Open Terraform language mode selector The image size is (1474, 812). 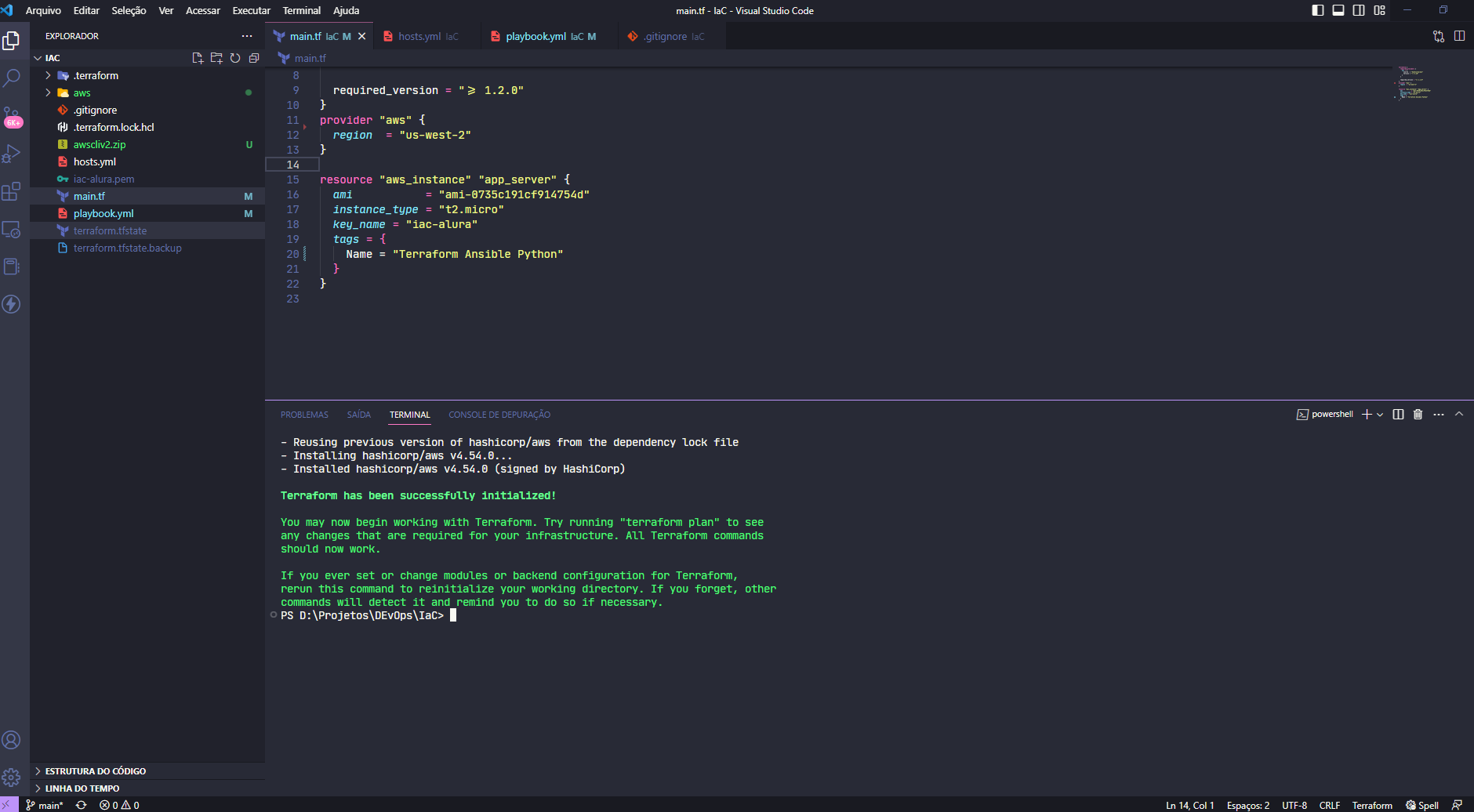click(x=1372, y=805)
